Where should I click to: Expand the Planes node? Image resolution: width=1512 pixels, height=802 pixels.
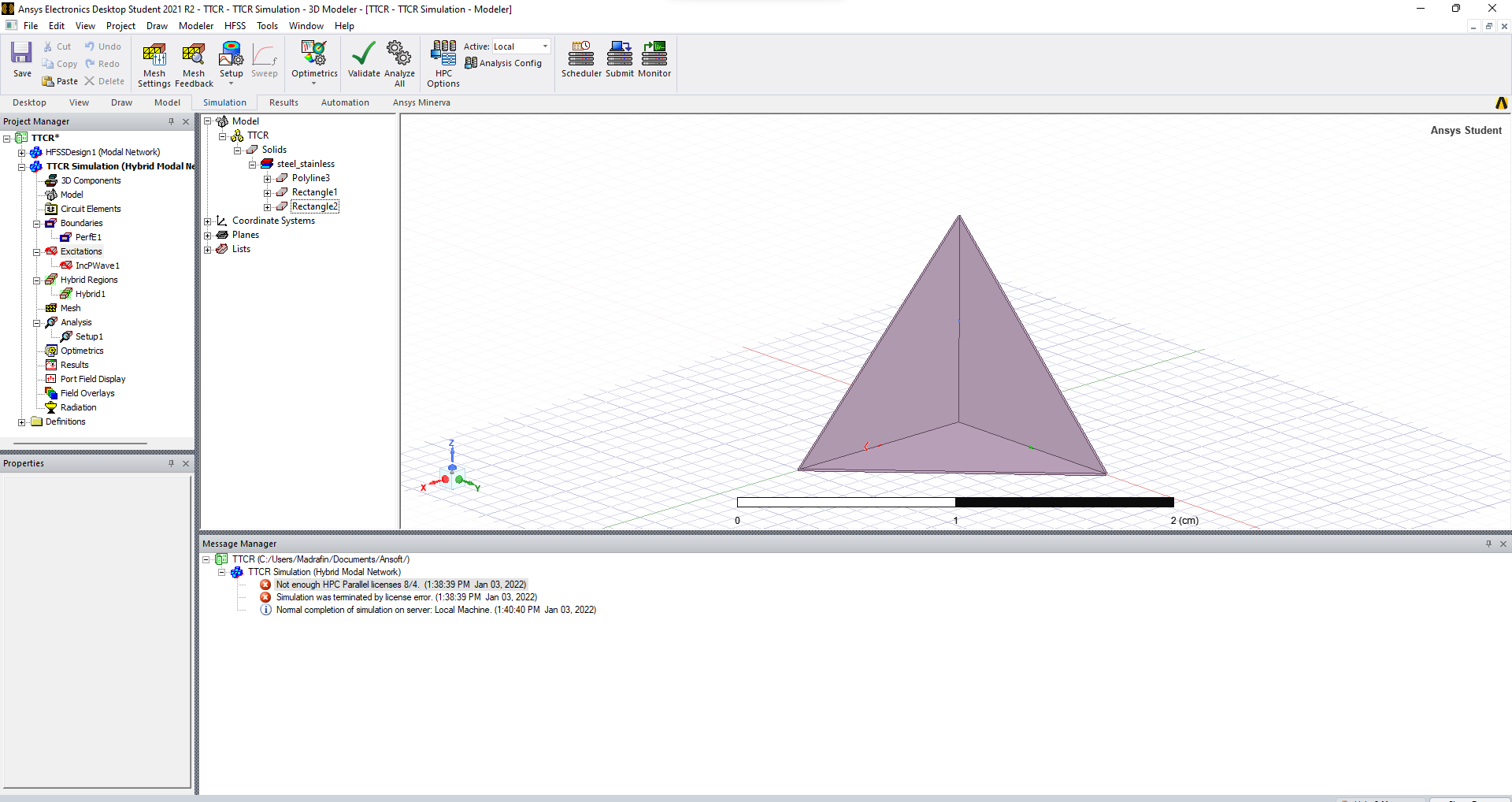click(208, 235)
